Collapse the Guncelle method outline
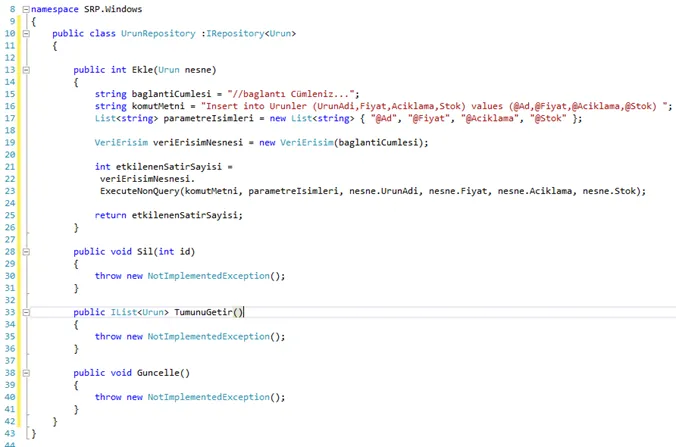The width and height of the screenshot is (676, 447). 26,372
